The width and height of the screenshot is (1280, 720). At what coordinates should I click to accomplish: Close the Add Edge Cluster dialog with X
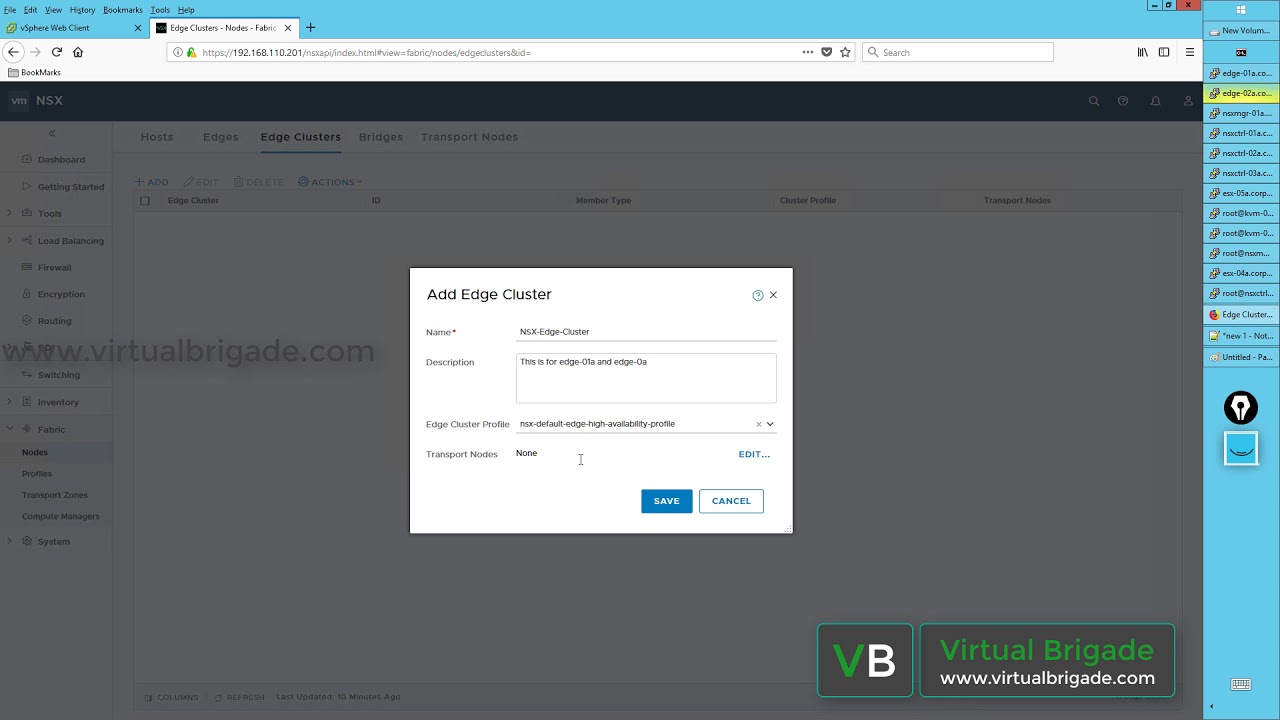[x=773, y=295]
